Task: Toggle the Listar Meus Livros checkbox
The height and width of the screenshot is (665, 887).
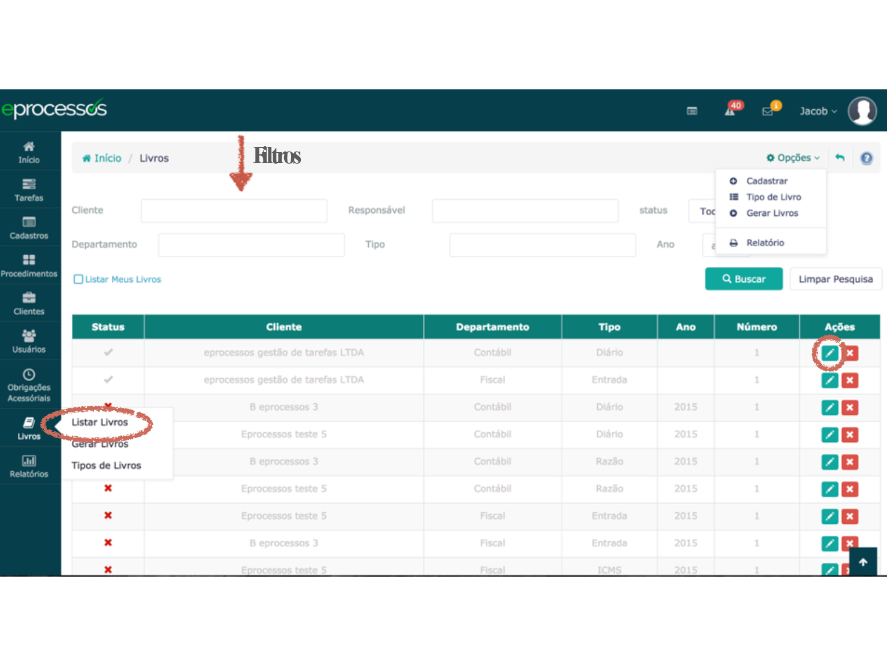Action: pos(78,279)
